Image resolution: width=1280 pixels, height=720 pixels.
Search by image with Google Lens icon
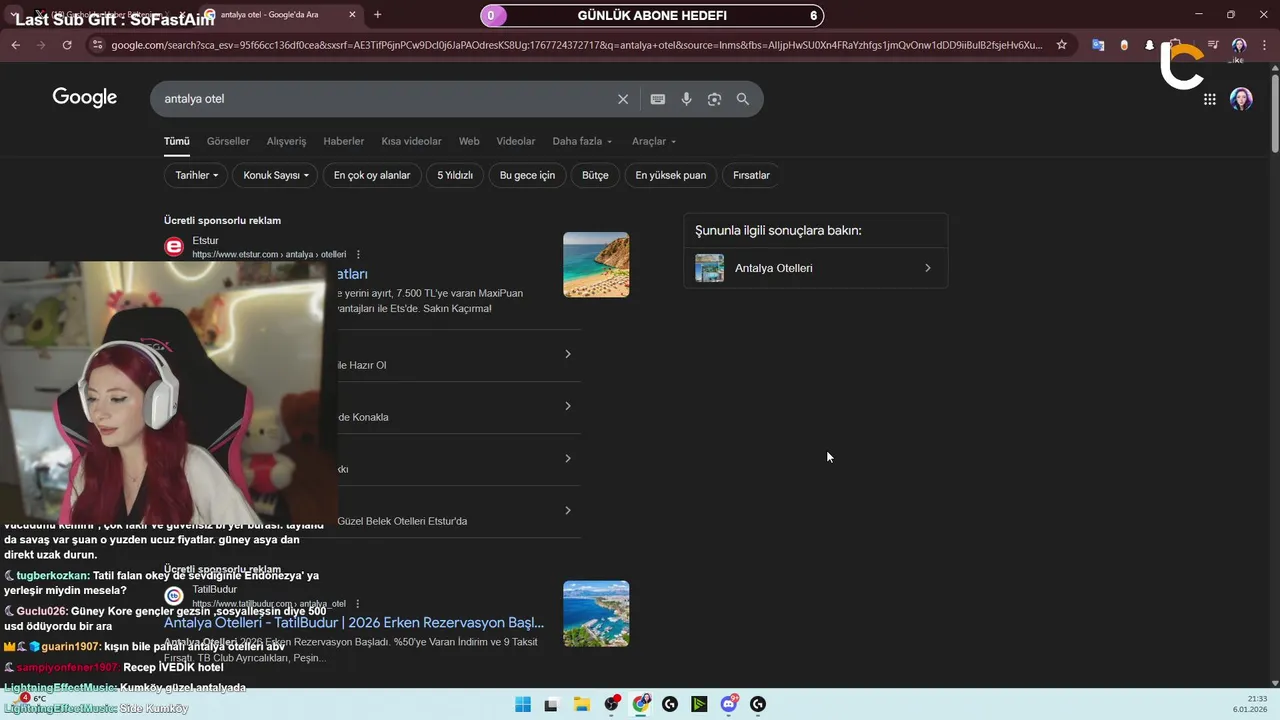(714, 99)
